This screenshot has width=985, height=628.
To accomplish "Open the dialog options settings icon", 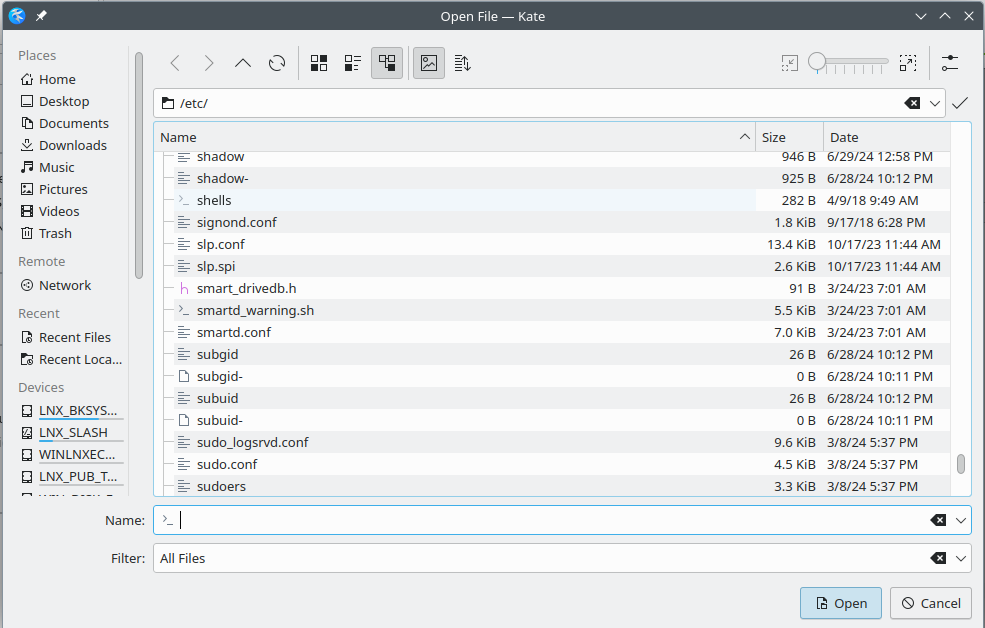I will point(949,63).
